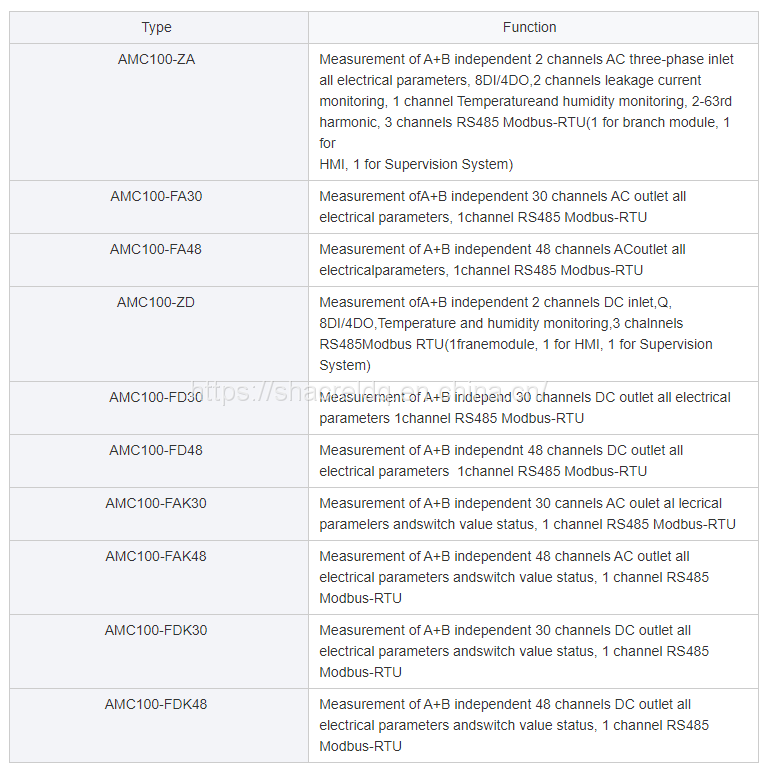
Task: Select the AMC100-FAK30 type cell
Action: (156, 503)
